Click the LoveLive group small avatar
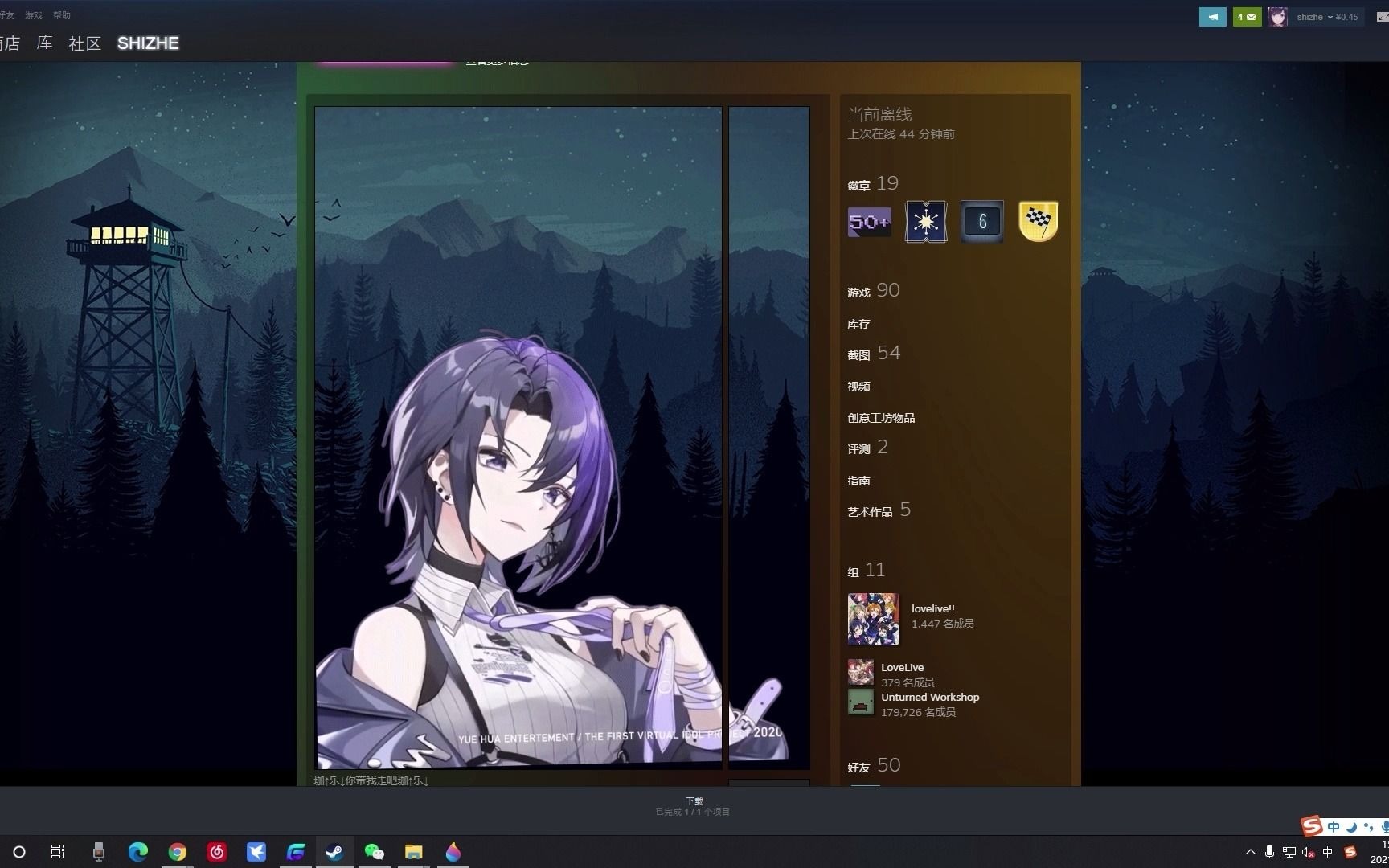The image size is (1389, 868). click(x=861, y=672)
